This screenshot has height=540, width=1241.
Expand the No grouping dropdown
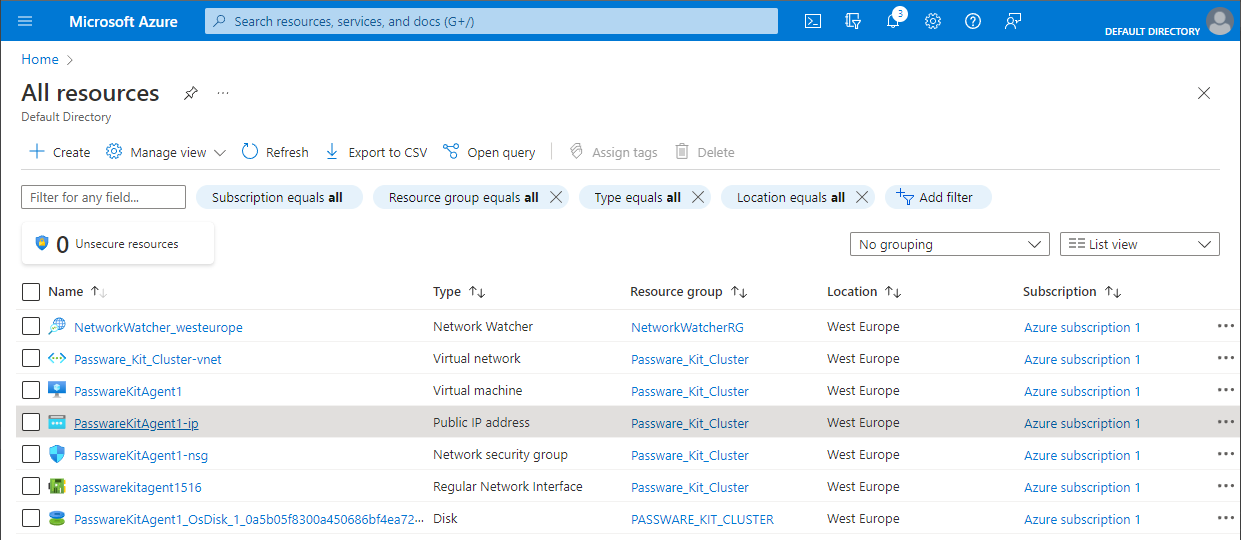coord(949,244)
